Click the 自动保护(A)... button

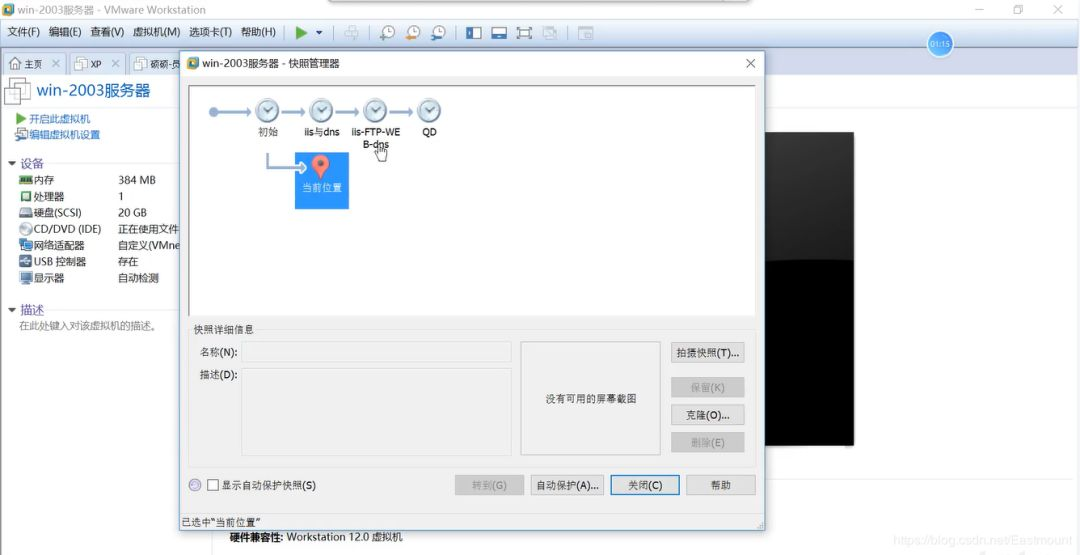tap(568, 485)
